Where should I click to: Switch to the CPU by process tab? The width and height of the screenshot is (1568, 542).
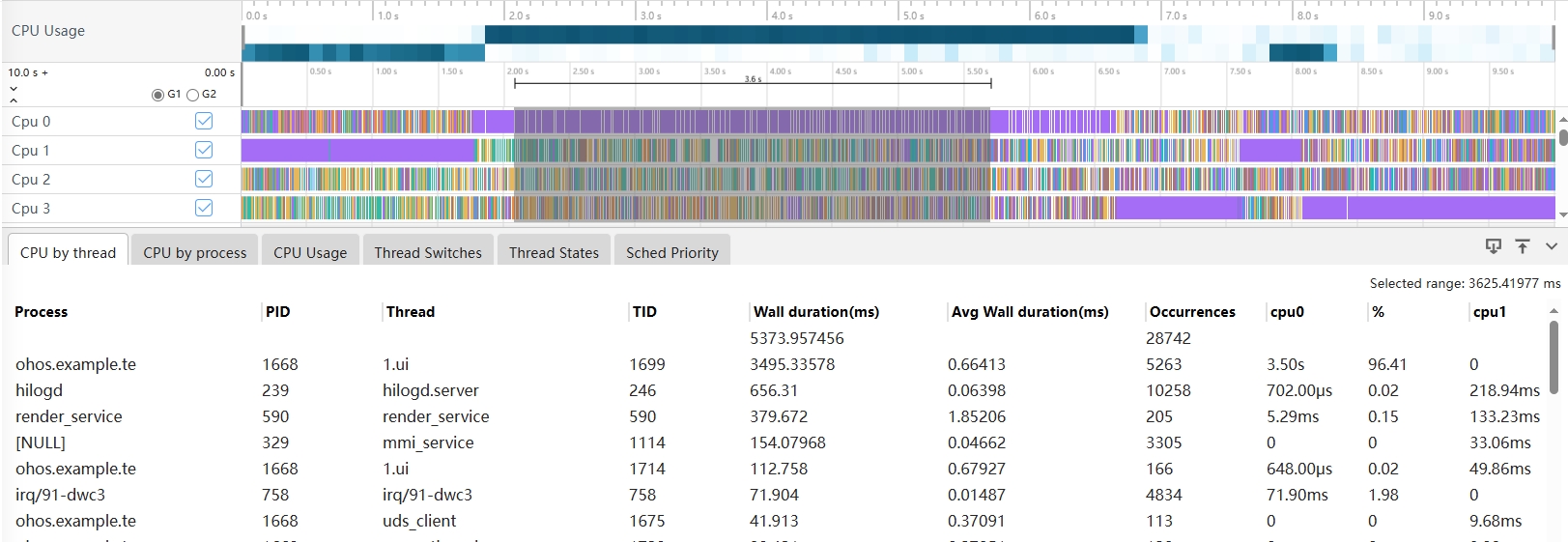(194, 252)
